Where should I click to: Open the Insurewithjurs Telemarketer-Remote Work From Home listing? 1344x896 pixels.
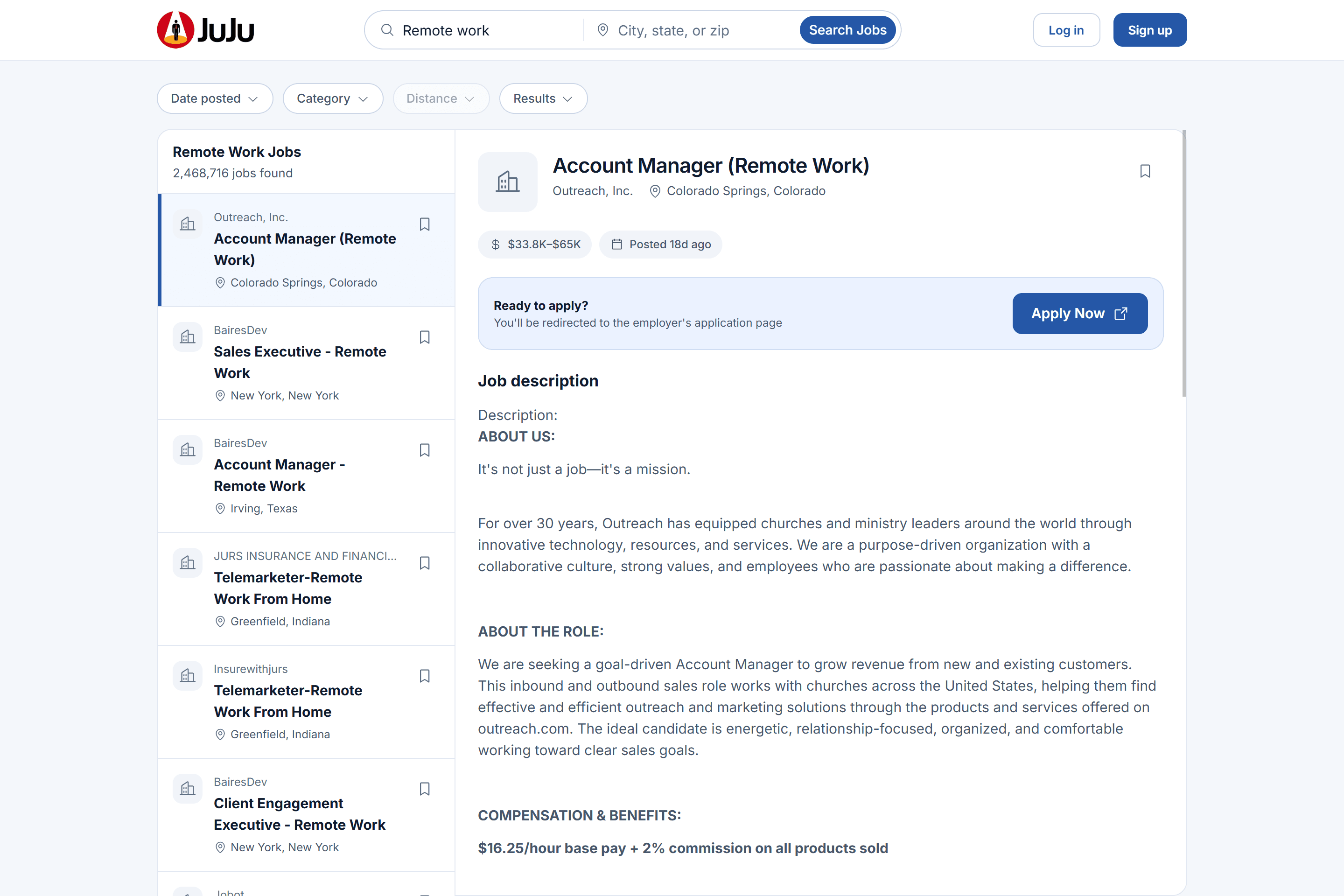coord(306,702)
